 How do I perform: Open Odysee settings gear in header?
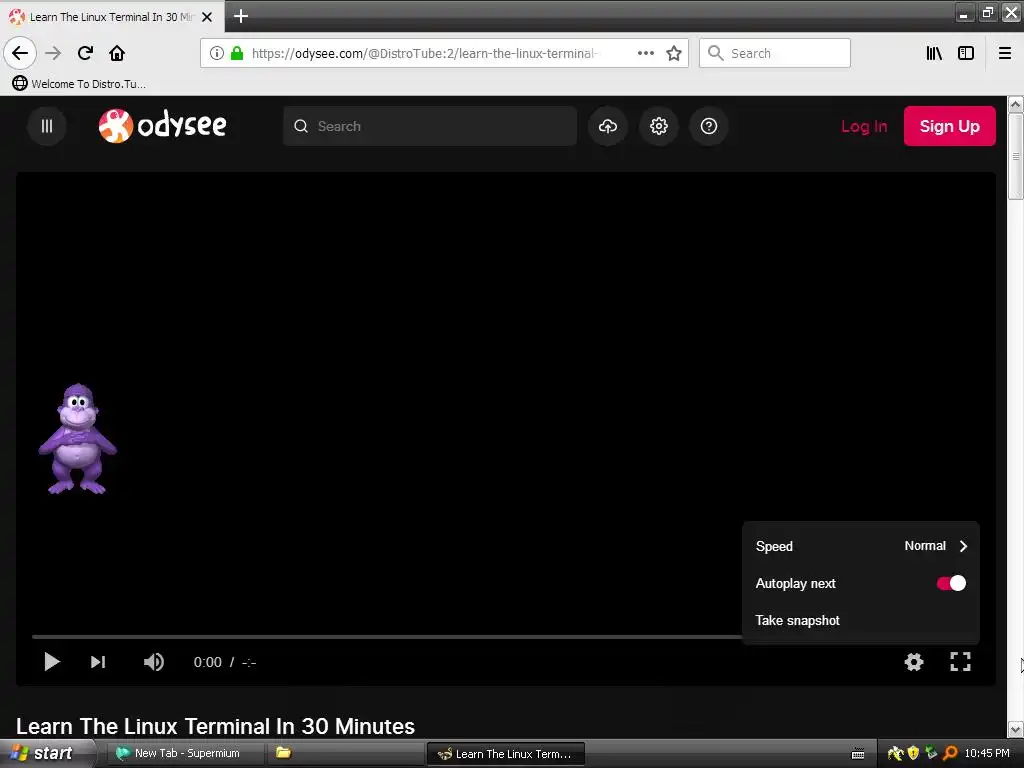coord(658,126)
